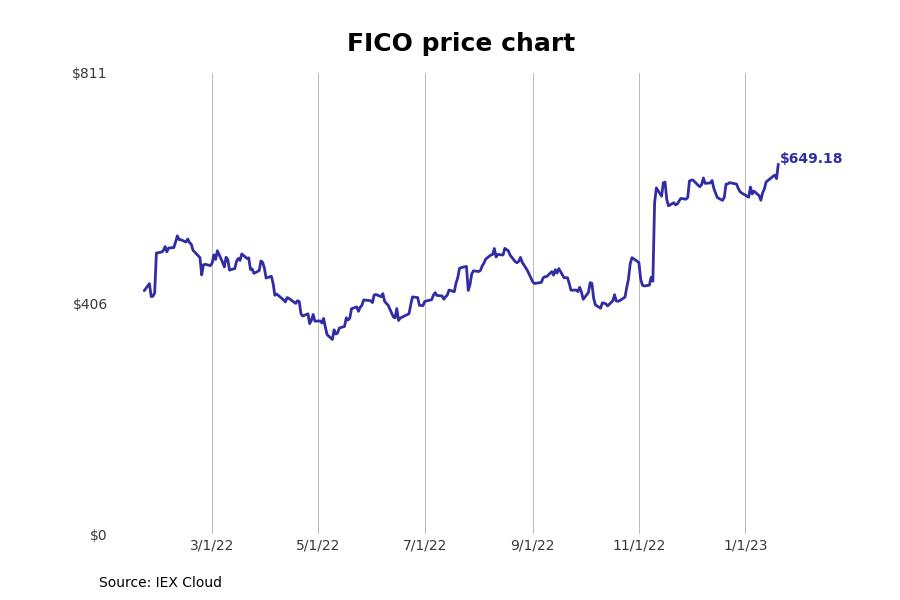Image resolution: width=900 pixels, height=600 pixels.
Task: Click the Source: IEX Cloud text
Action: click(x=160, y=582)
